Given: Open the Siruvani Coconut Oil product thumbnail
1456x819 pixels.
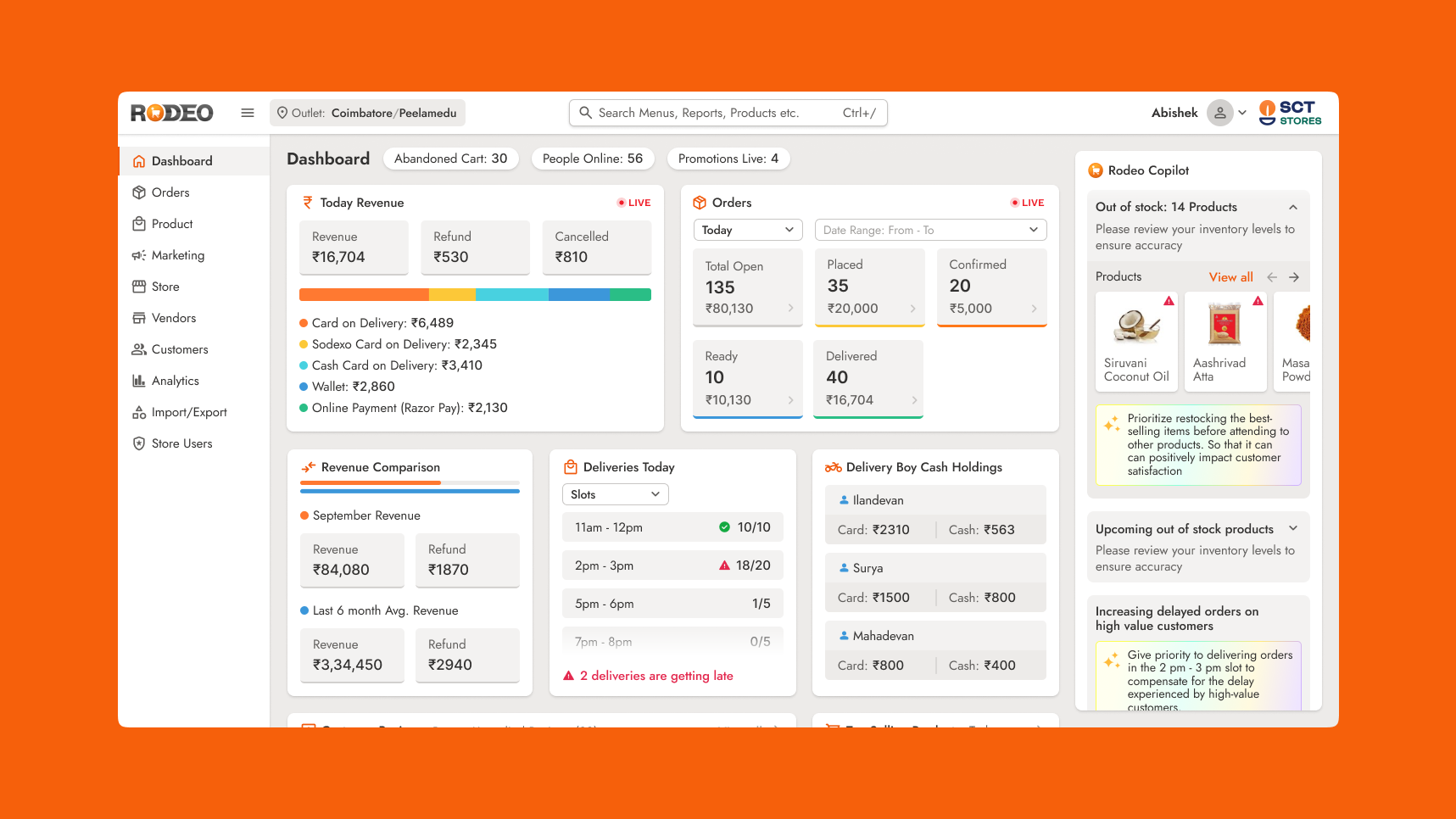Looking at the screenshot, I should (x=1136, y=341).
